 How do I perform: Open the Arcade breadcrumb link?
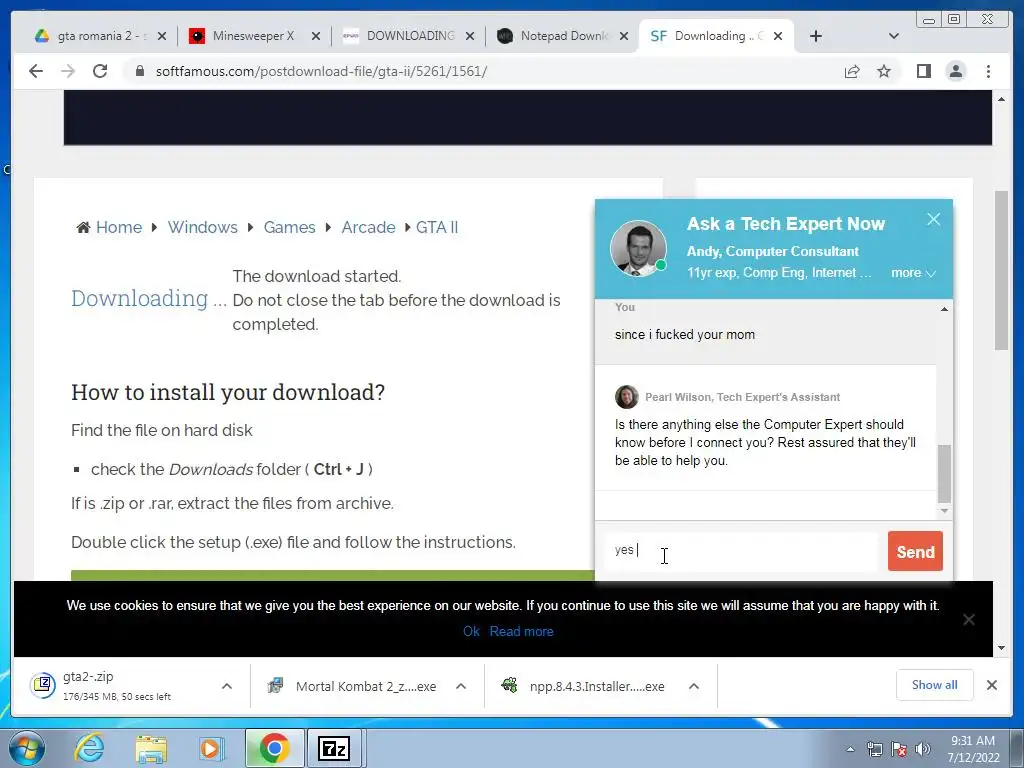(x=368, y=227)
